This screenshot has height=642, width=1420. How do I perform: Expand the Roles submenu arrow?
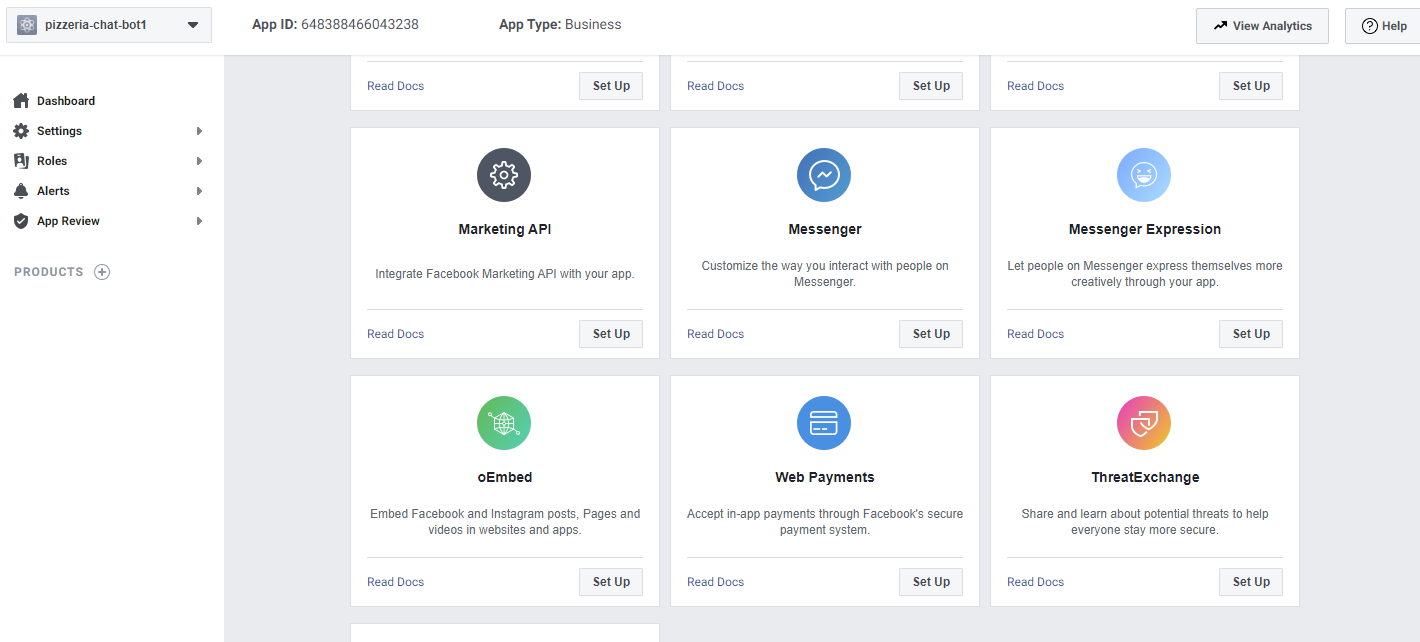coord(200,161)
